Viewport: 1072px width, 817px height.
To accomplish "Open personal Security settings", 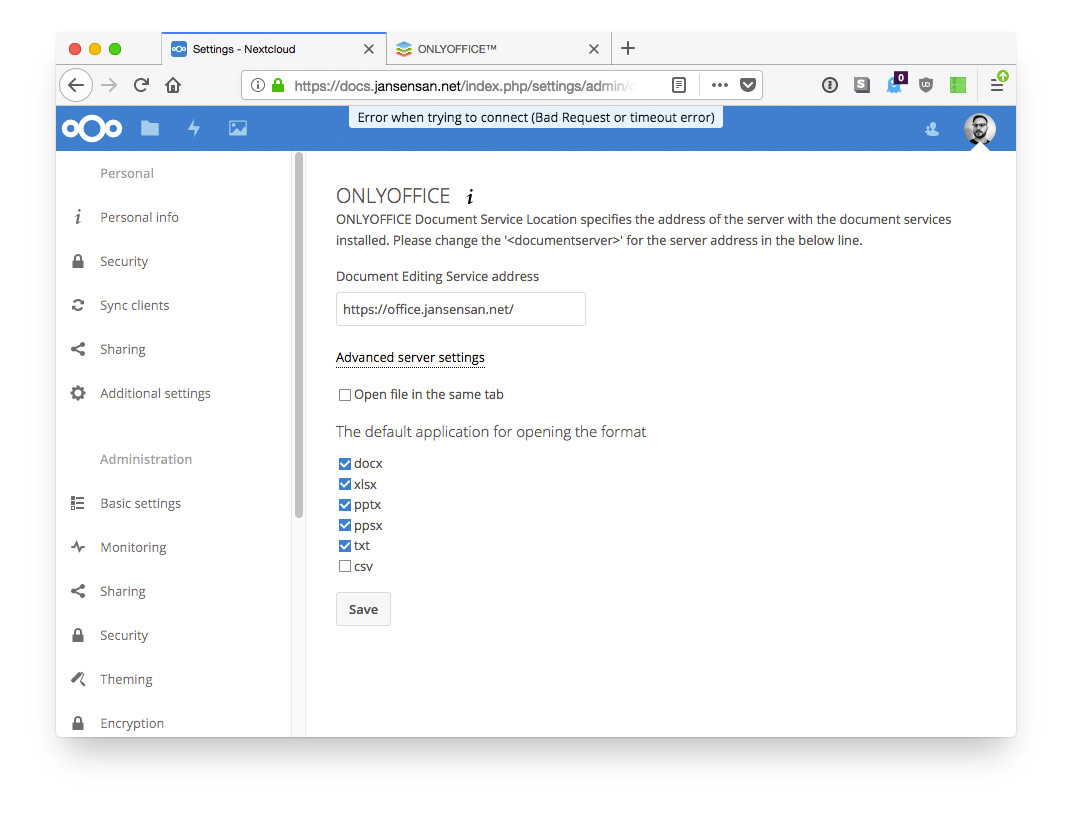I will pyautogui.click(x=124, y=261).
